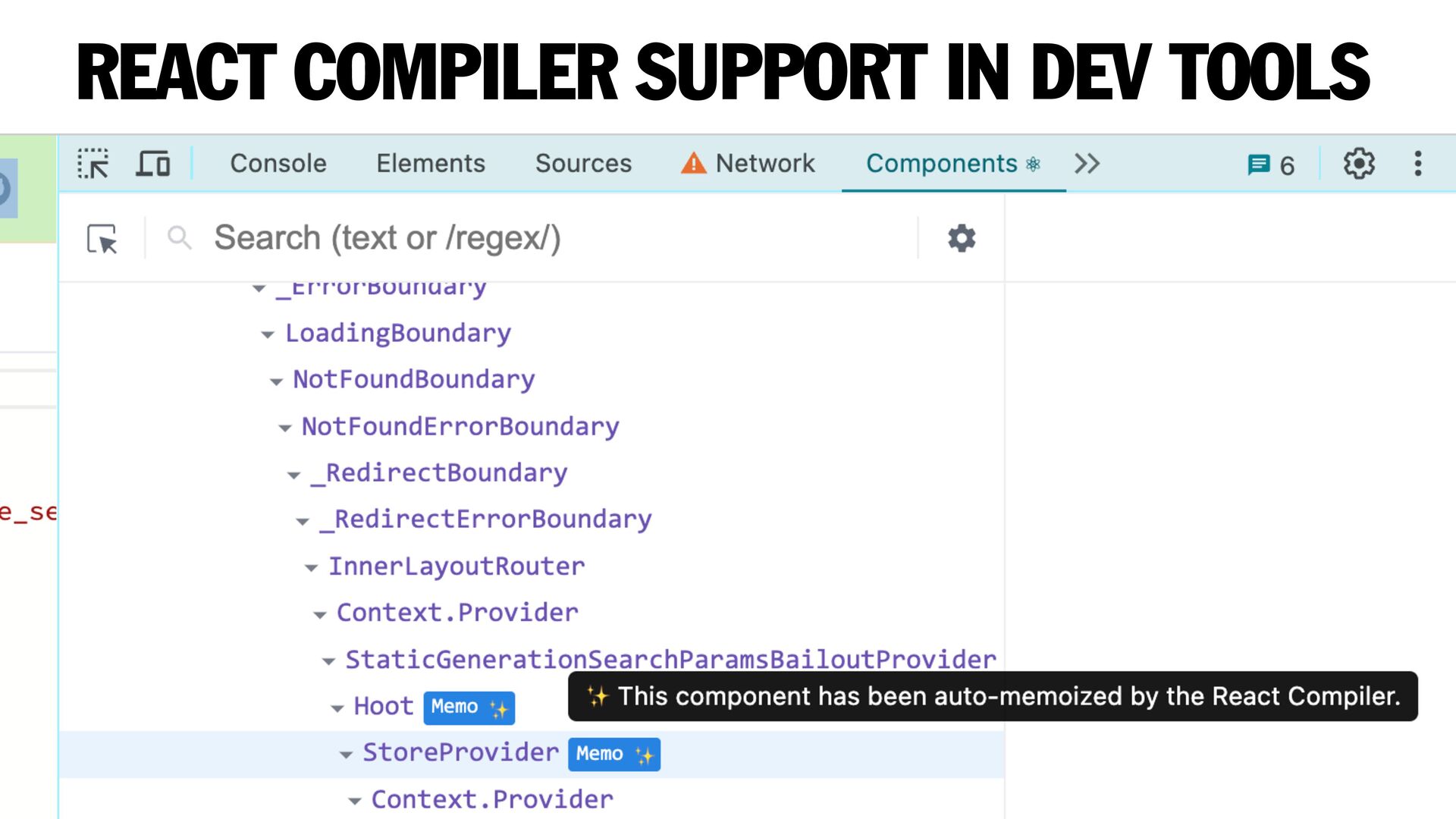Collapse the Context.Provider arrow under StoreProvider
Viewport: 1456px width, 819px height.
[354, 802]
